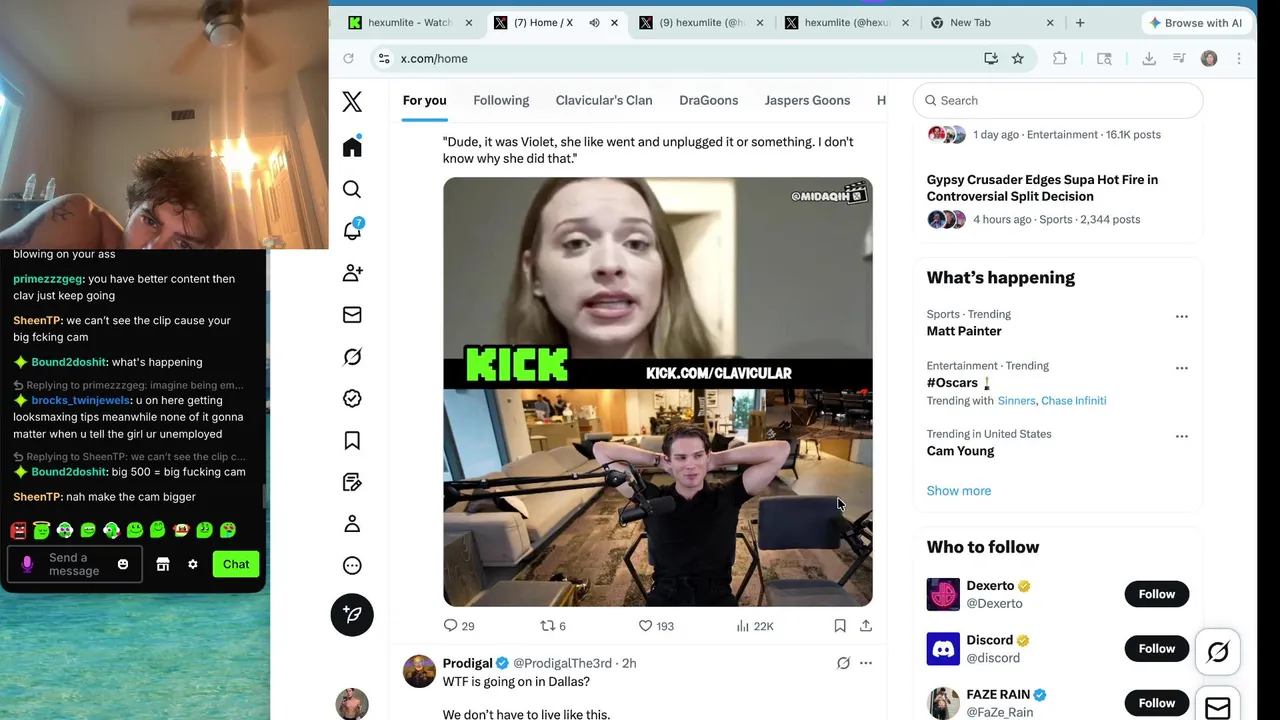Switch to New Tab browser tab
1280x720 pixels.
pos(992,22)
